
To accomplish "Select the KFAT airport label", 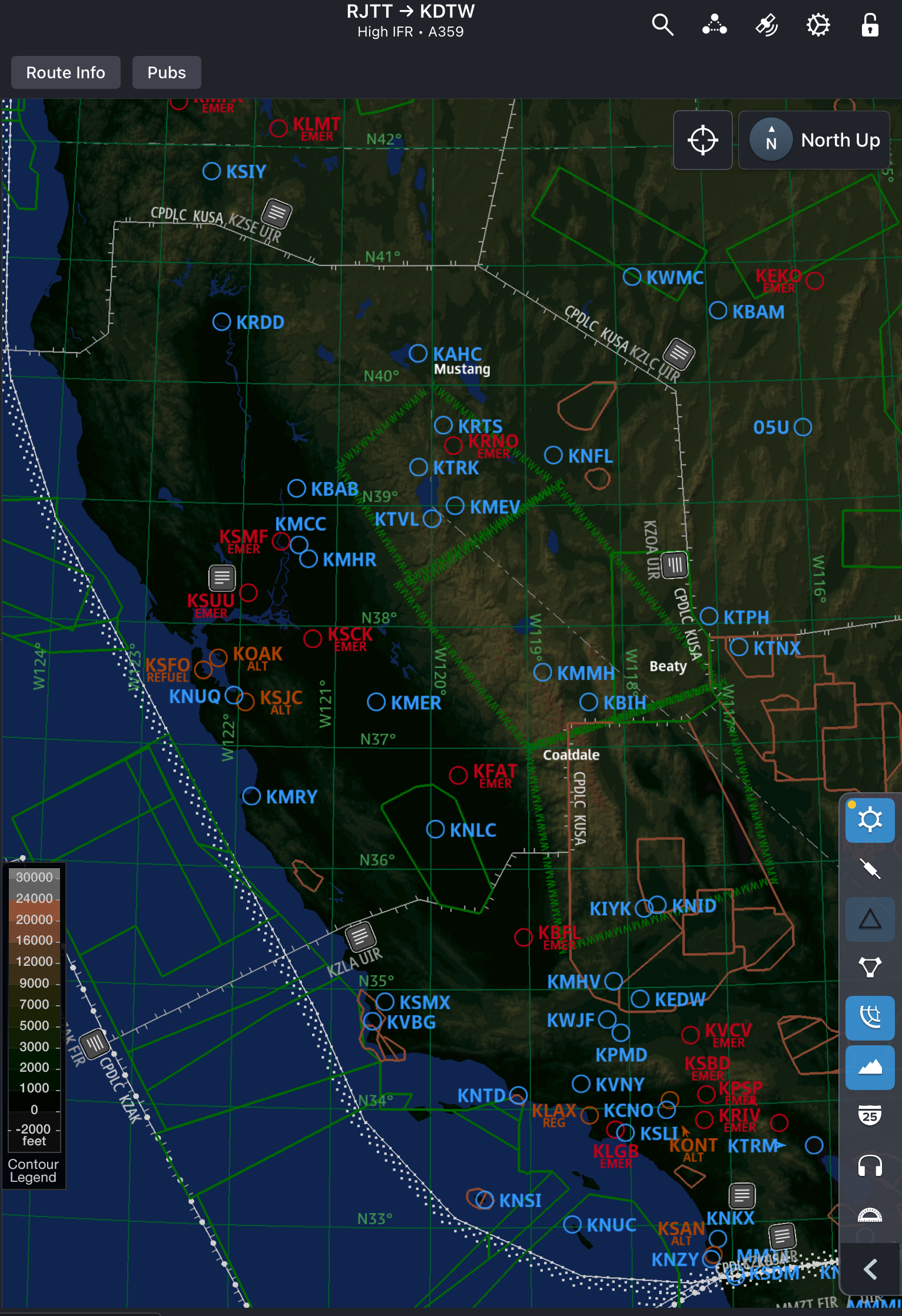I will click(494, 772).
